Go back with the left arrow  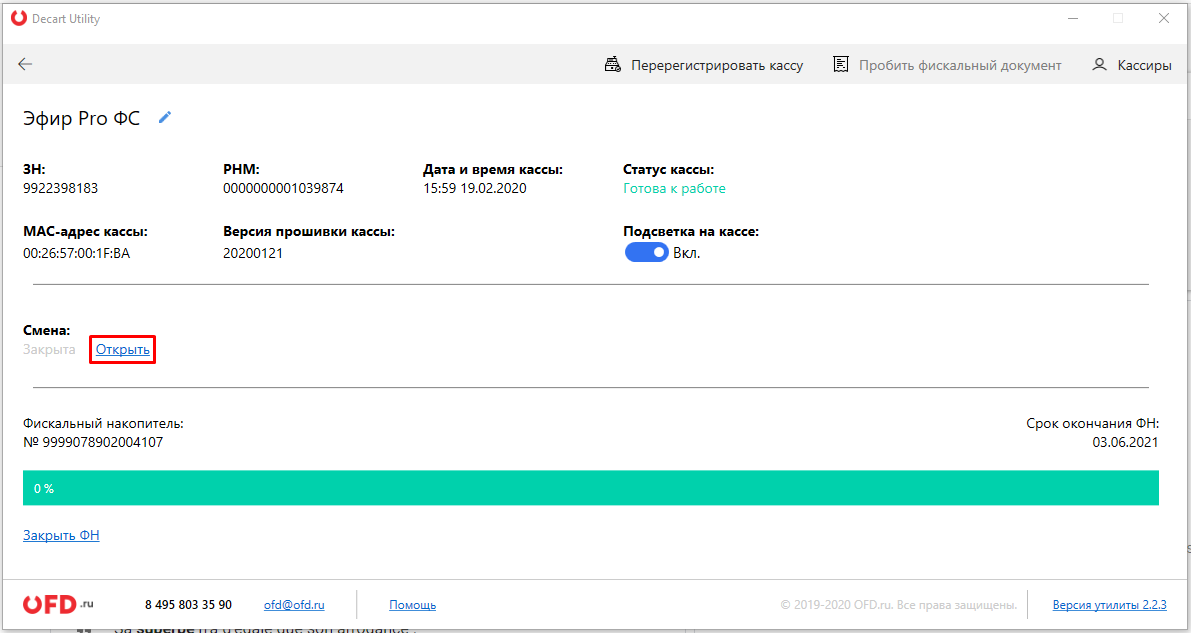point(25,65)
